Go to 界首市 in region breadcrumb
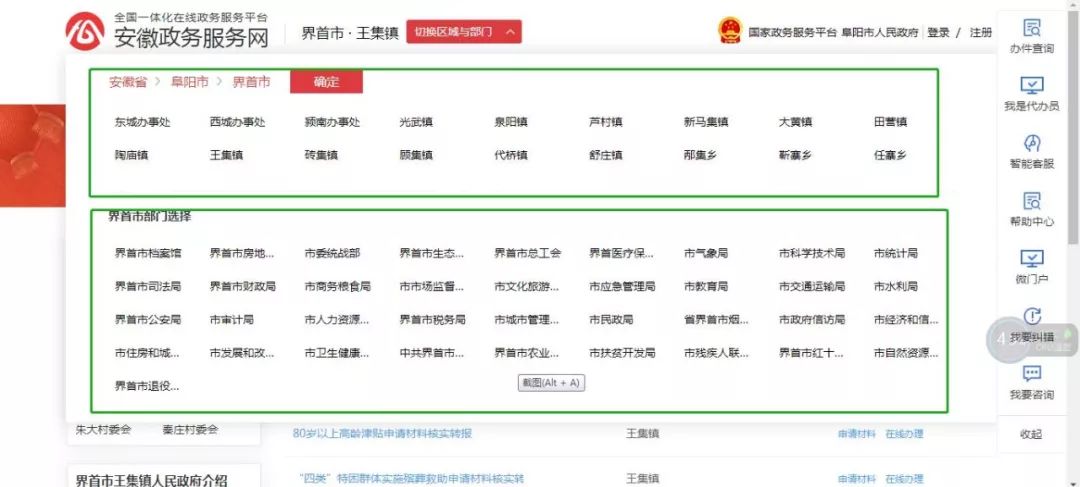The image size is (1080, 487). 251,82
